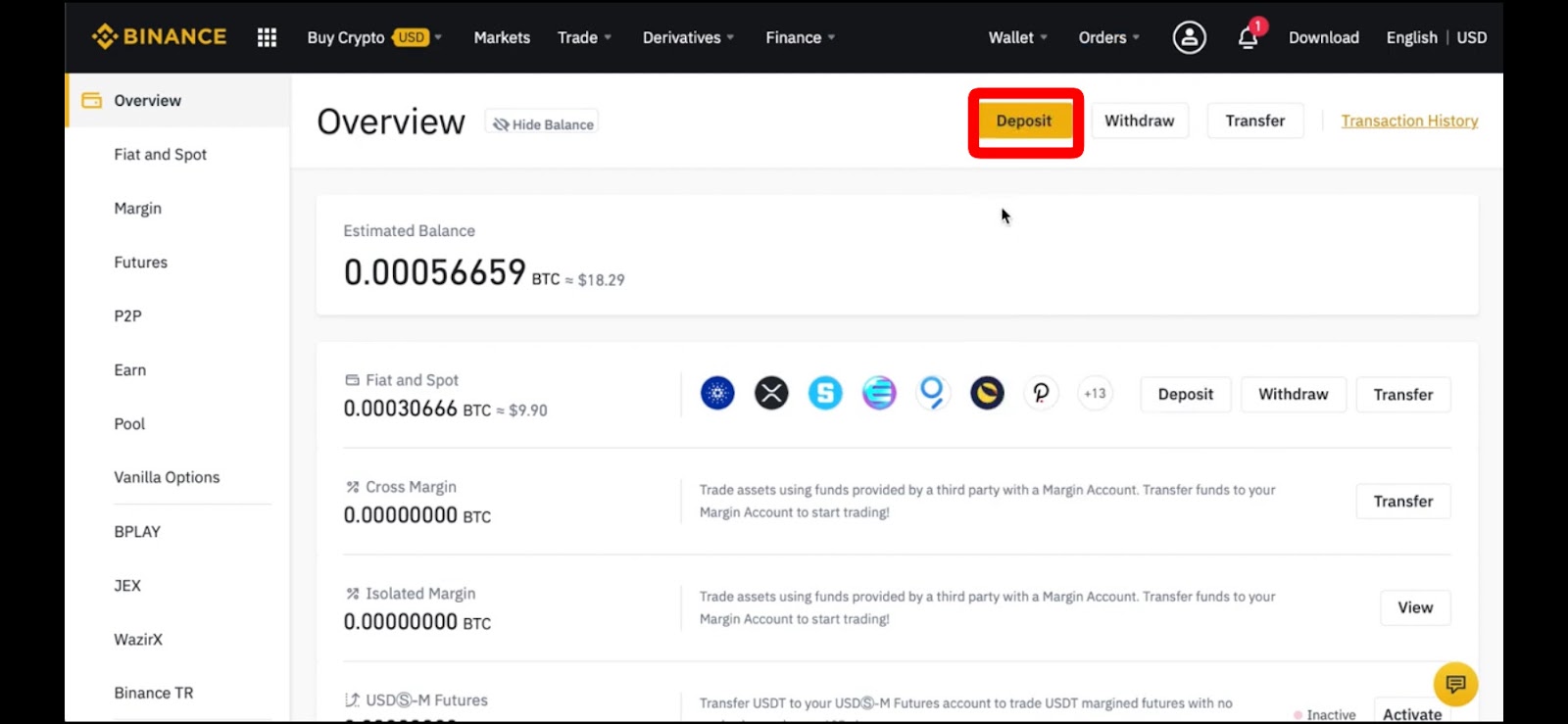1568x724 pixels.
Task: Open the Markets menu item
Action: (x=502, y=37)
